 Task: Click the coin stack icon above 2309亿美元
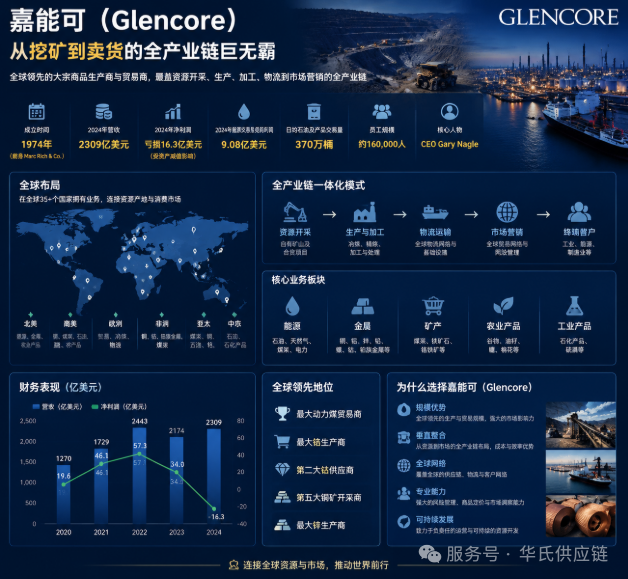coord(104,112)
